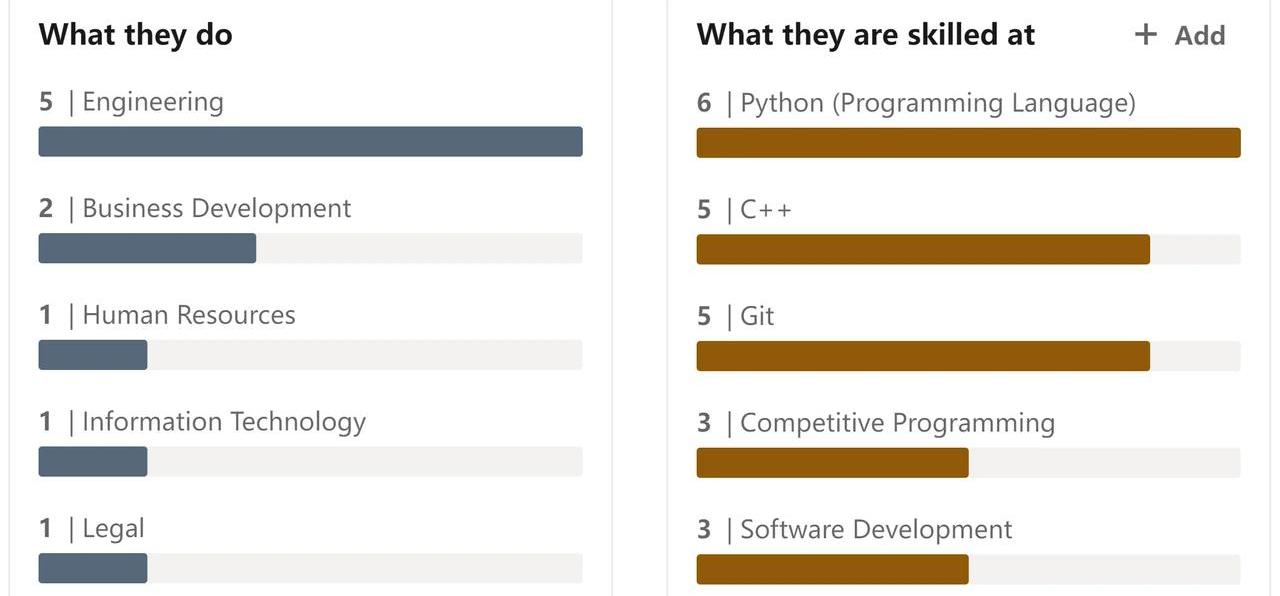1280x596 pixels.
Task: Open the Business Development label
Action: [x=217, y=209]
